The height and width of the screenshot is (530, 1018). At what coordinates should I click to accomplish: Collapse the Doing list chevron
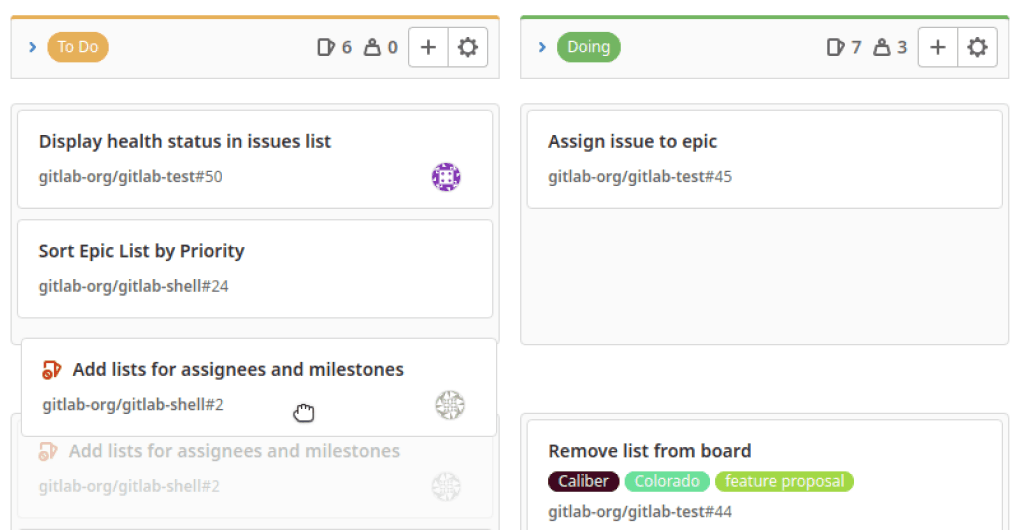542,47
